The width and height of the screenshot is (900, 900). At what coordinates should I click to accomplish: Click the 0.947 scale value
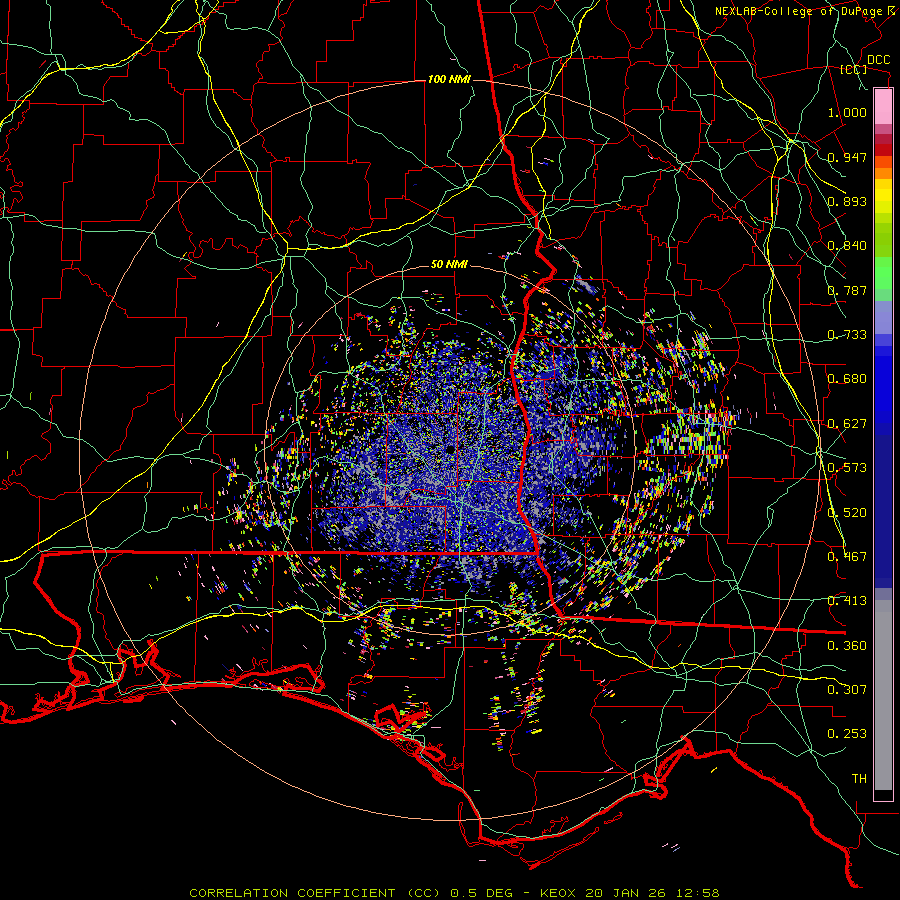pos(847,157)
